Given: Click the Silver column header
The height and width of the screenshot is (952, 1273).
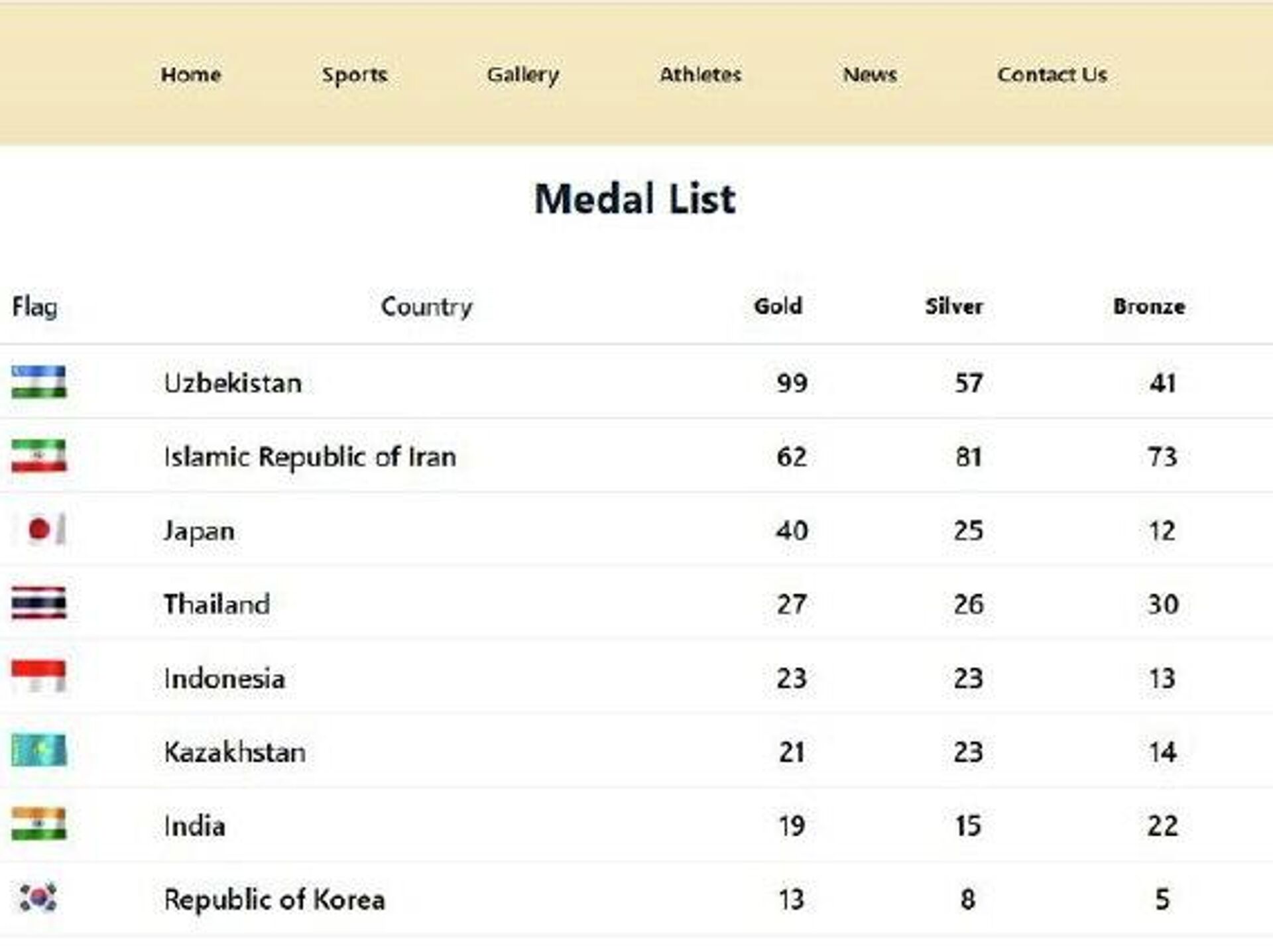Looking at the screenshot, I should click(953, 306).
